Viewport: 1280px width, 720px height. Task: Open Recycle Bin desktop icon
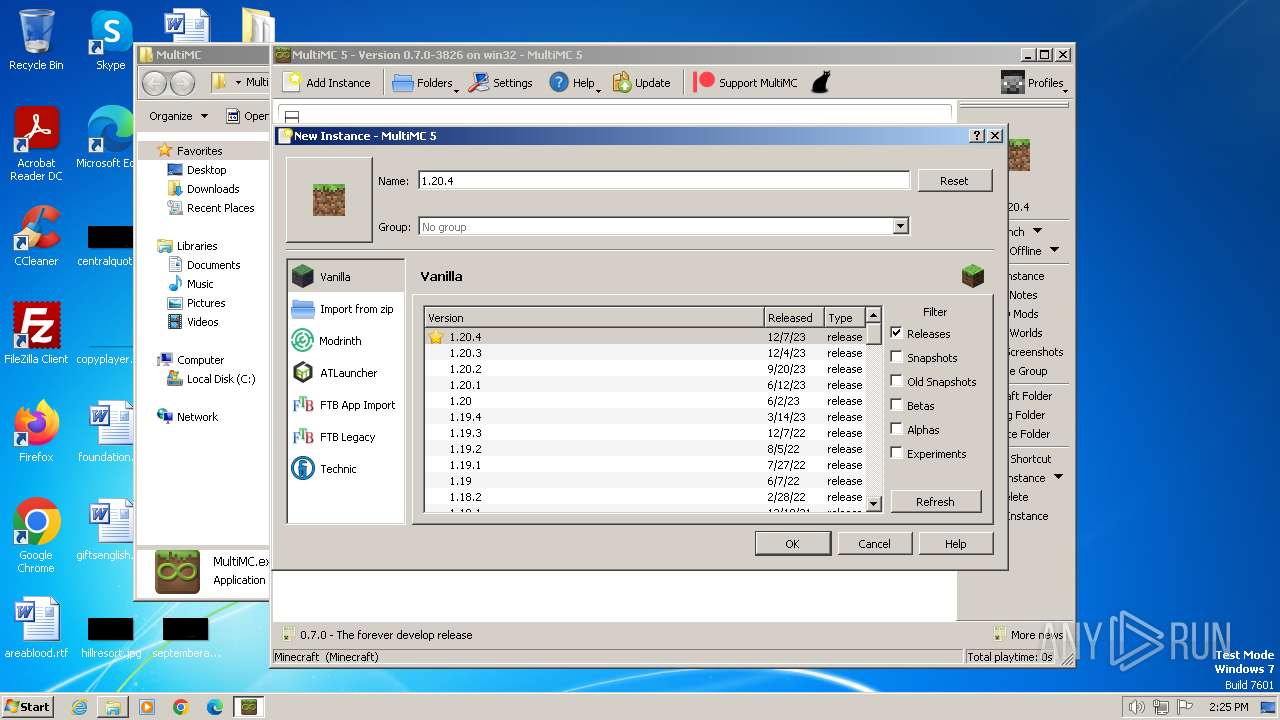[36, 40]
